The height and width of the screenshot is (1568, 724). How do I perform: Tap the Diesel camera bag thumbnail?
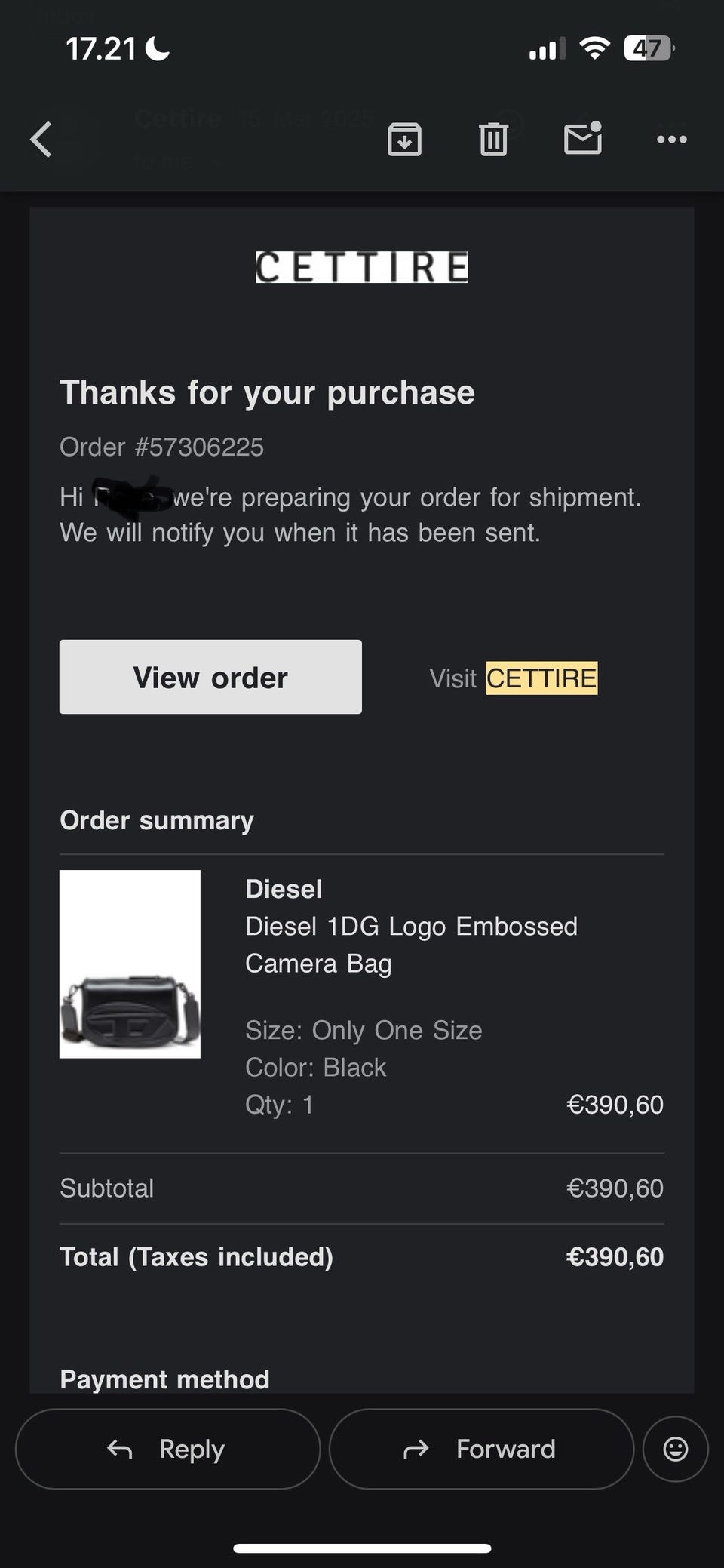pyautogui.click(x=130, y=964)
